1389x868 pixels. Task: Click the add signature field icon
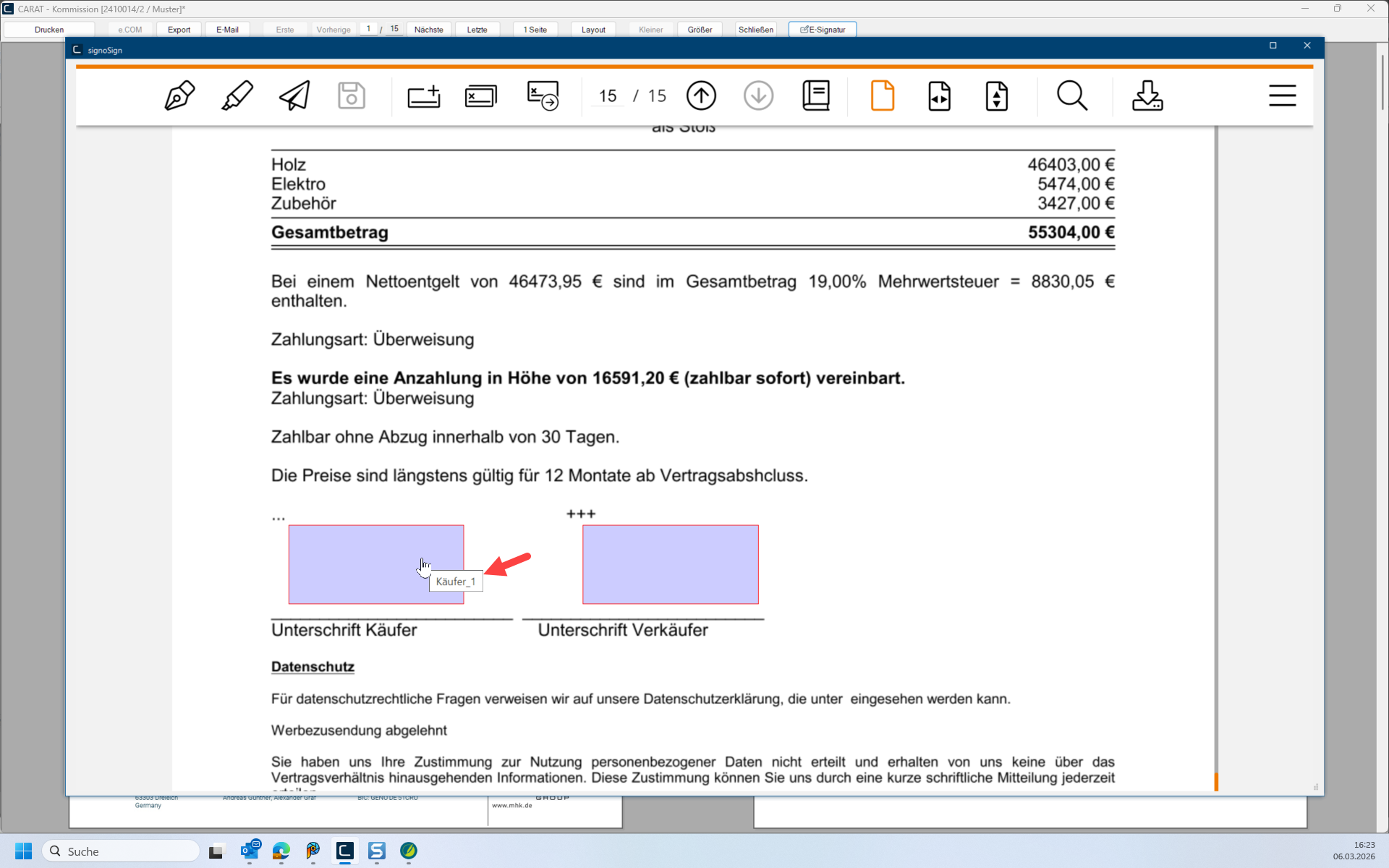pos(424,95)
